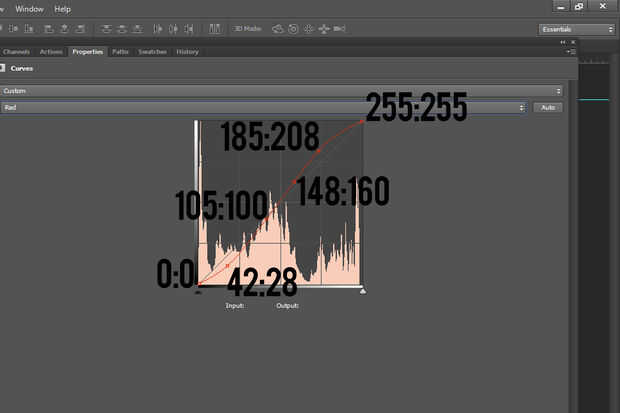
Task: Distribute horizontal centers of layers
Action: pyautogui.click(x=173, y=28)
